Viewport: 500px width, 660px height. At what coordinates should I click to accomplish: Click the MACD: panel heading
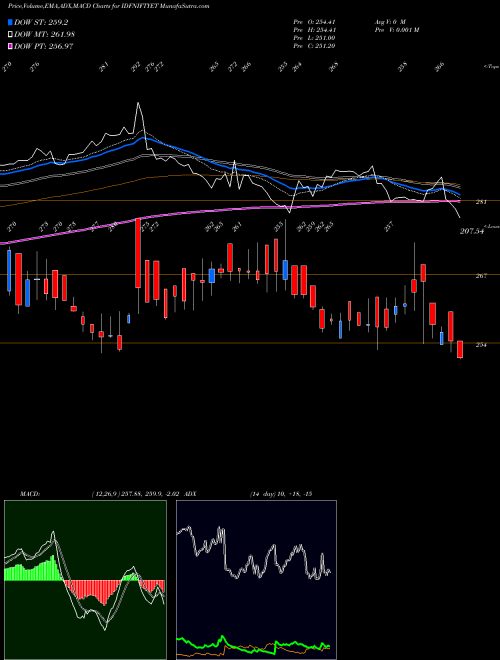tap(30, 494)
